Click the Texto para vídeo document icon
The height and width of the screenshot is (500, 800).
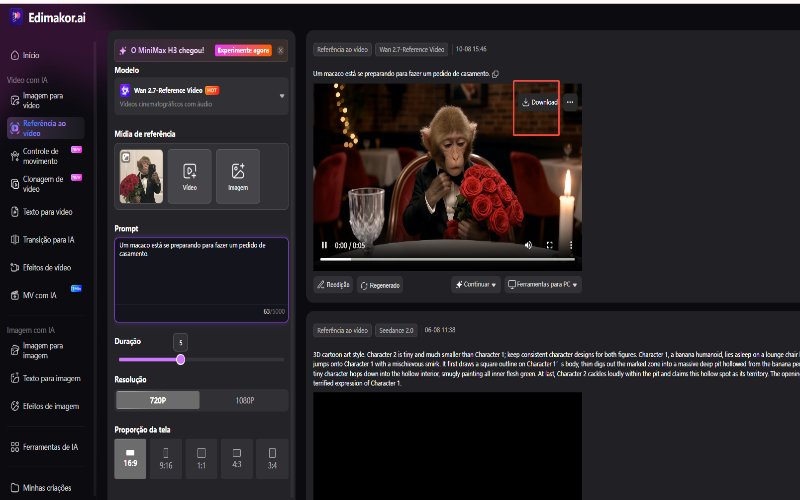tap(15, 212)
